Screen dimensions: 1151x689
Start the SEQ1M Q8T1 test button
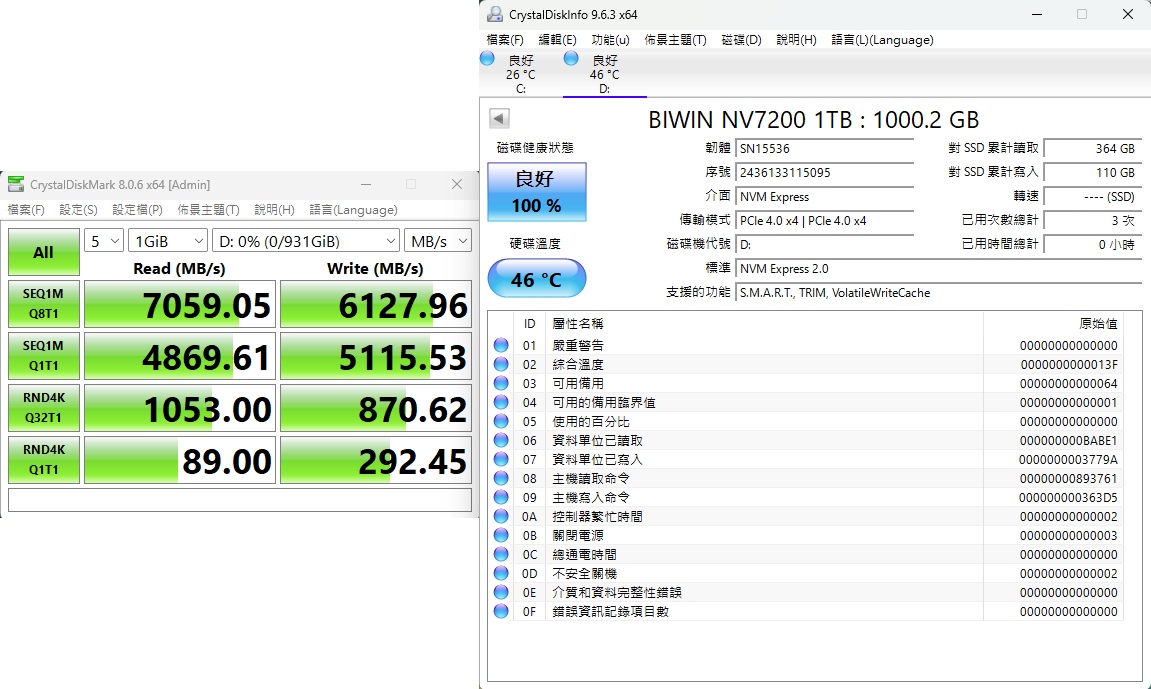(x=43, y=304)
